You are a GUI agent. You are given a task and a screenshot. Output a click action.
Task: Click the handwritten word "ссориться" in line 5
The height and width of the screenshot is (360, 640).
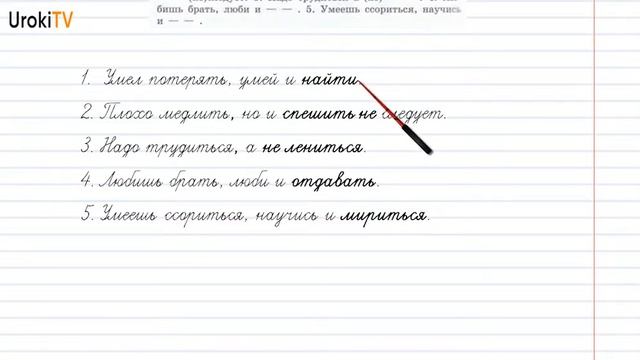point(204,215)
